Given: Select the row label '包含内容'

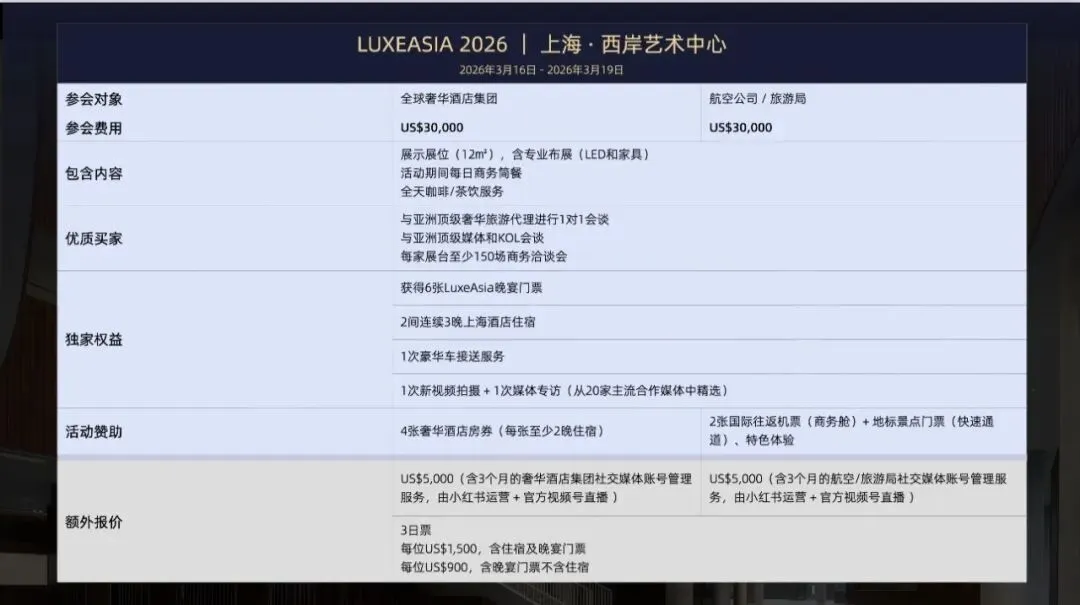Looking at the screenshot, I should (x=94, y=174).
